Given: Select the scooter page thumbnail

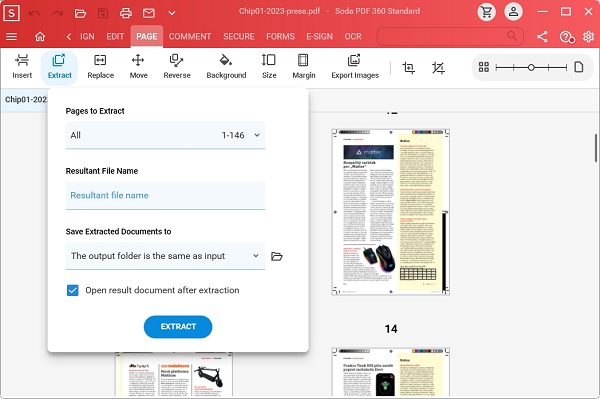Looking at the screenshot, I should click(x=174, y=374).
